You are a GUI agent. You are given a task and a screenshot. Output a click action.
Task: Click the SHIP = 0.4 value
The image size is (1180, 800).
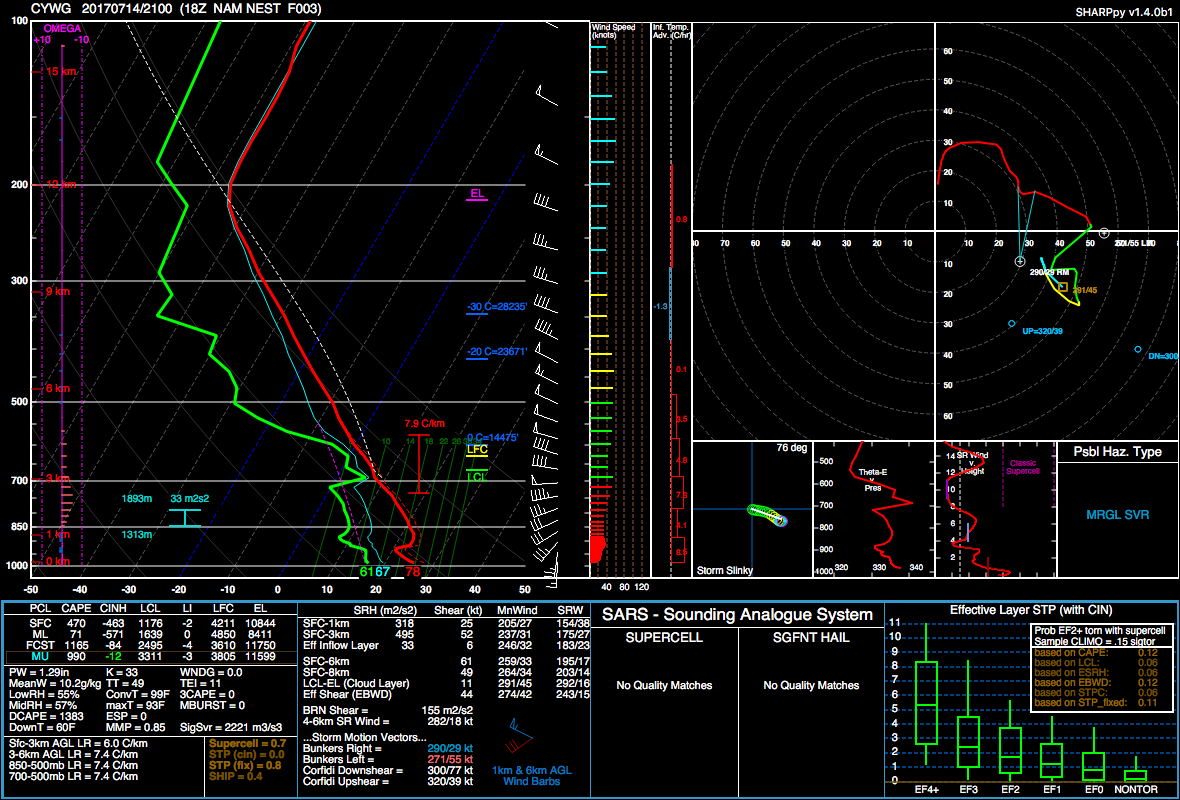(x=236, y=777)
